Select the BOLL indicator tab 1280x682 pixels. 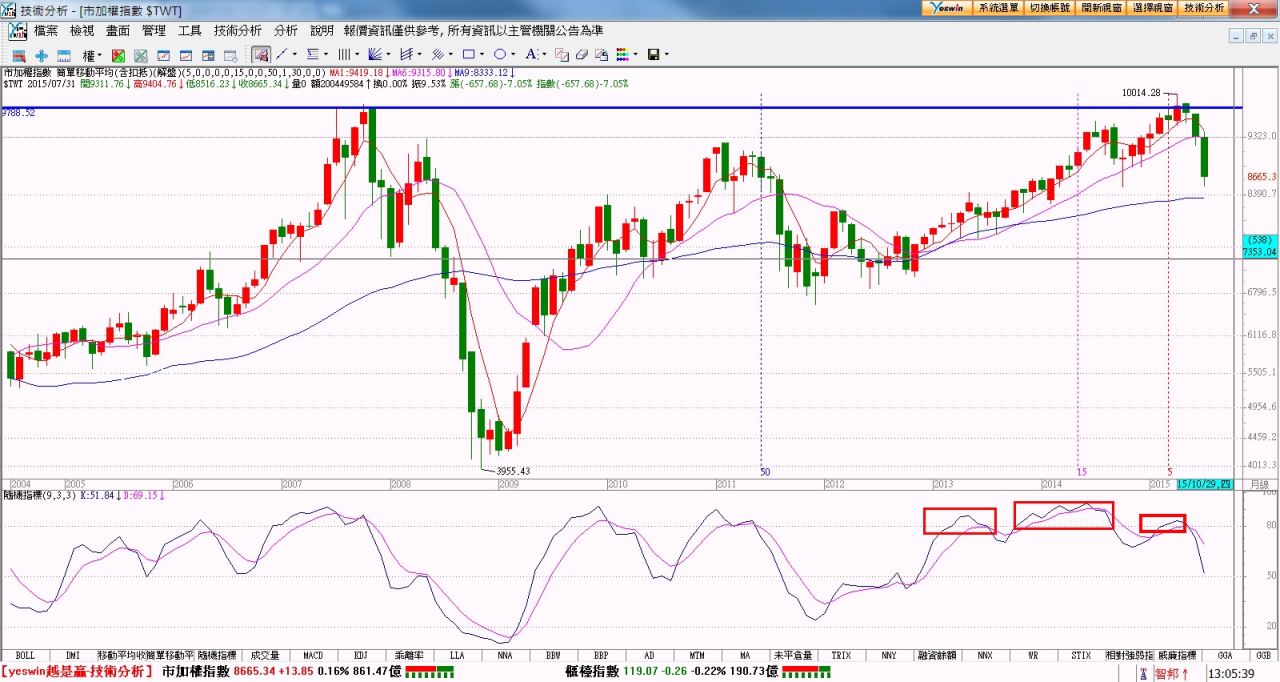pyautogui.click(x=25, y=655)
